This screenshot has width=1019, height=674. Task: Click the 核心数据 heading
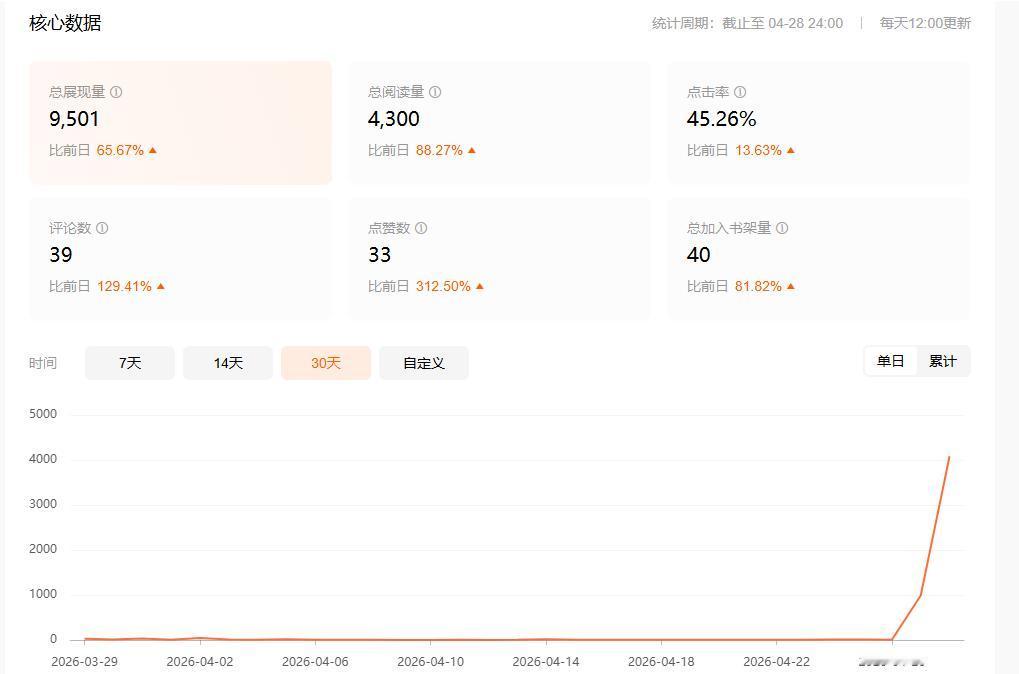pyautogui.click(x=65, y=23)
